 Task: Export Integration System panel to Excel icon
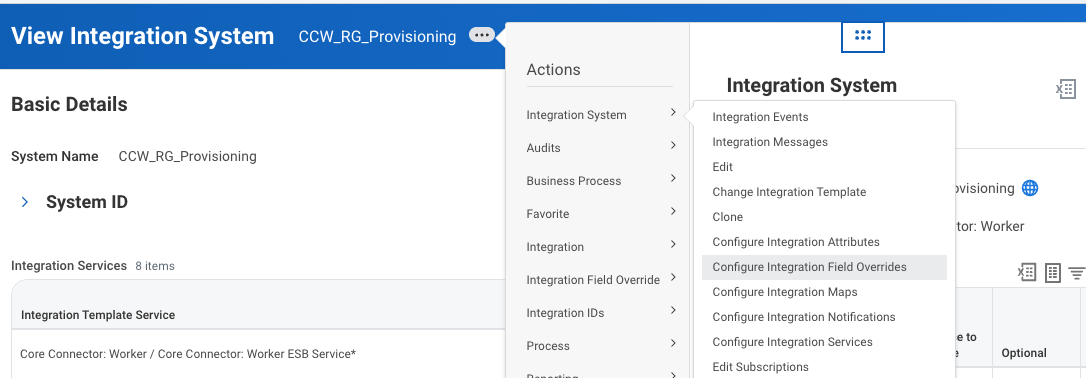tap(1065, 89)
